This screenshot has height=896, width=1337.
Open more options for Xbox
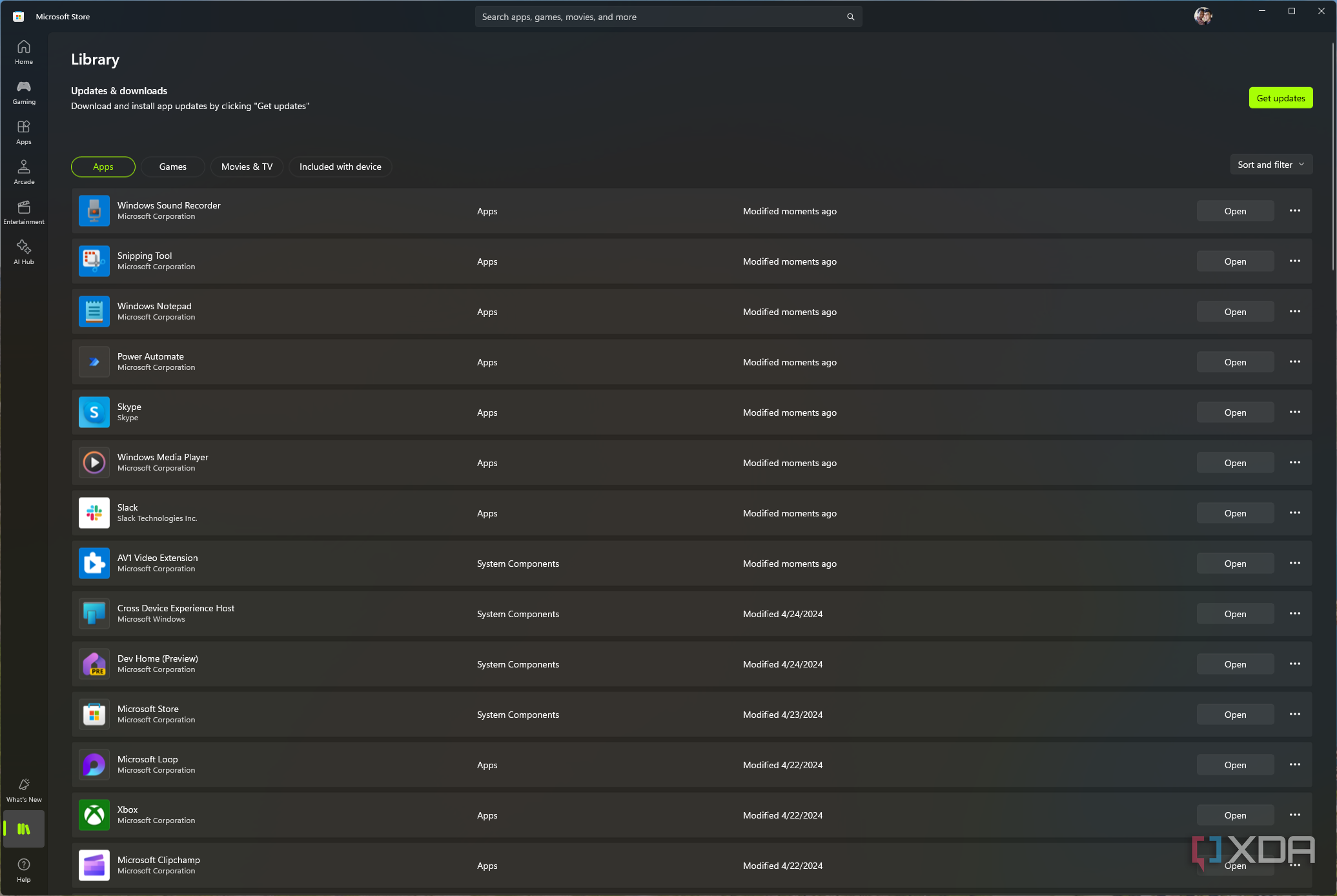coord(1295,815)
